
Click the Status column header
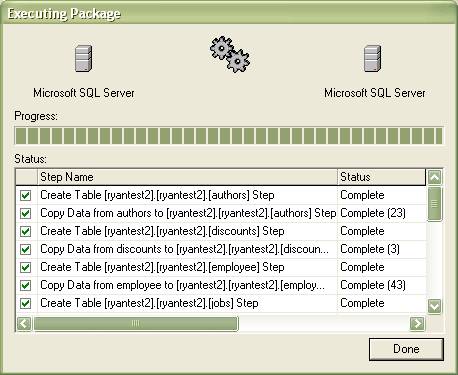click(381, 177)
